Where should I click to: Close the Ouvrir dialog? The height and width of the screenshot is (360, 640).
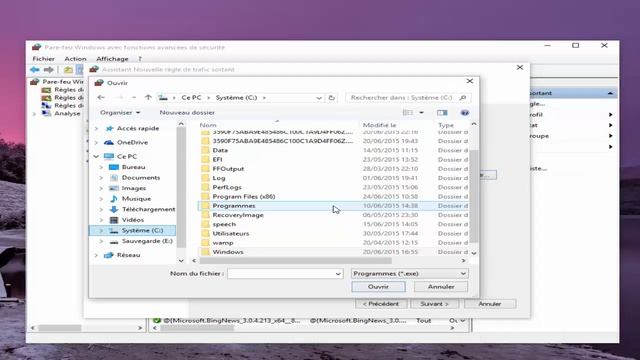click(x=470, y=81)
